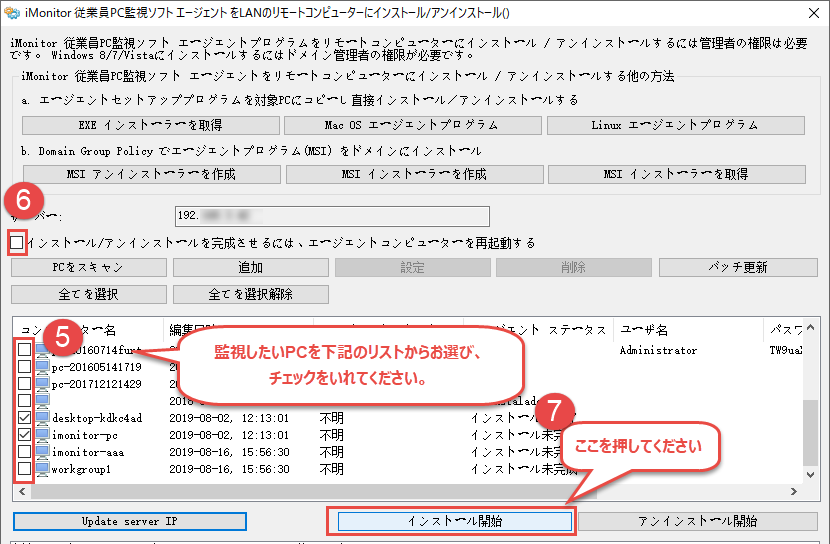Check the imonitor-aaa checkbox
The width and height of the screenshot is (830, 544).
coord(25,452)
